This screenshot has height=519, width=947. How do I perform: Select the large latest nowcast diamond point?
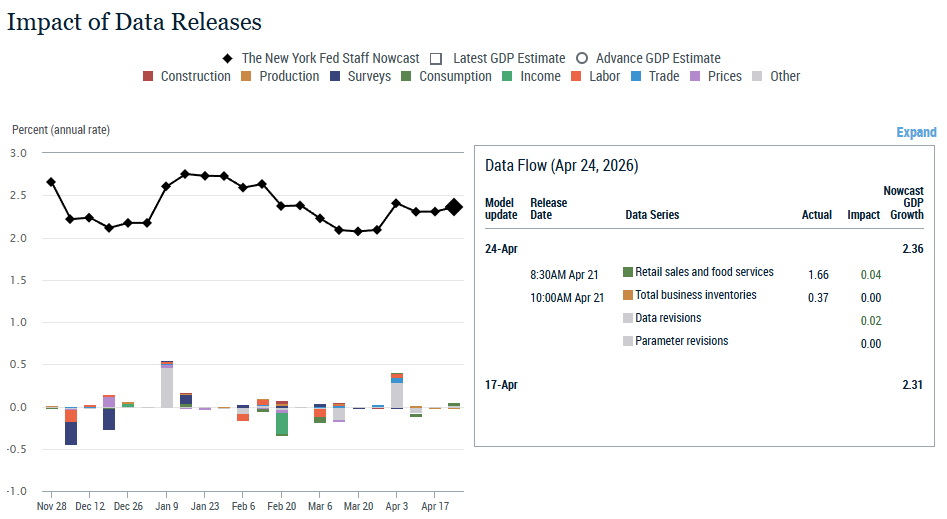[x=454, y=207]
